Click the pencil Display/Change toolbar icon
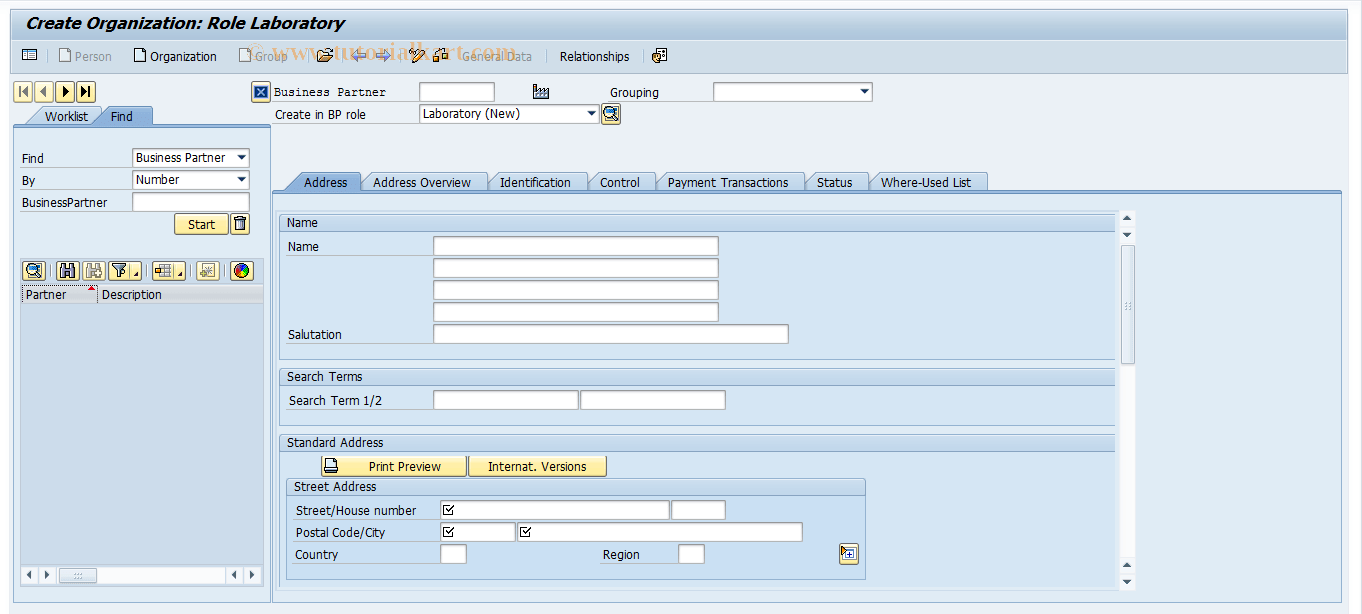The width and height of the screenshot is (1362, 614). pyautogui.click(x=417, y=56)
